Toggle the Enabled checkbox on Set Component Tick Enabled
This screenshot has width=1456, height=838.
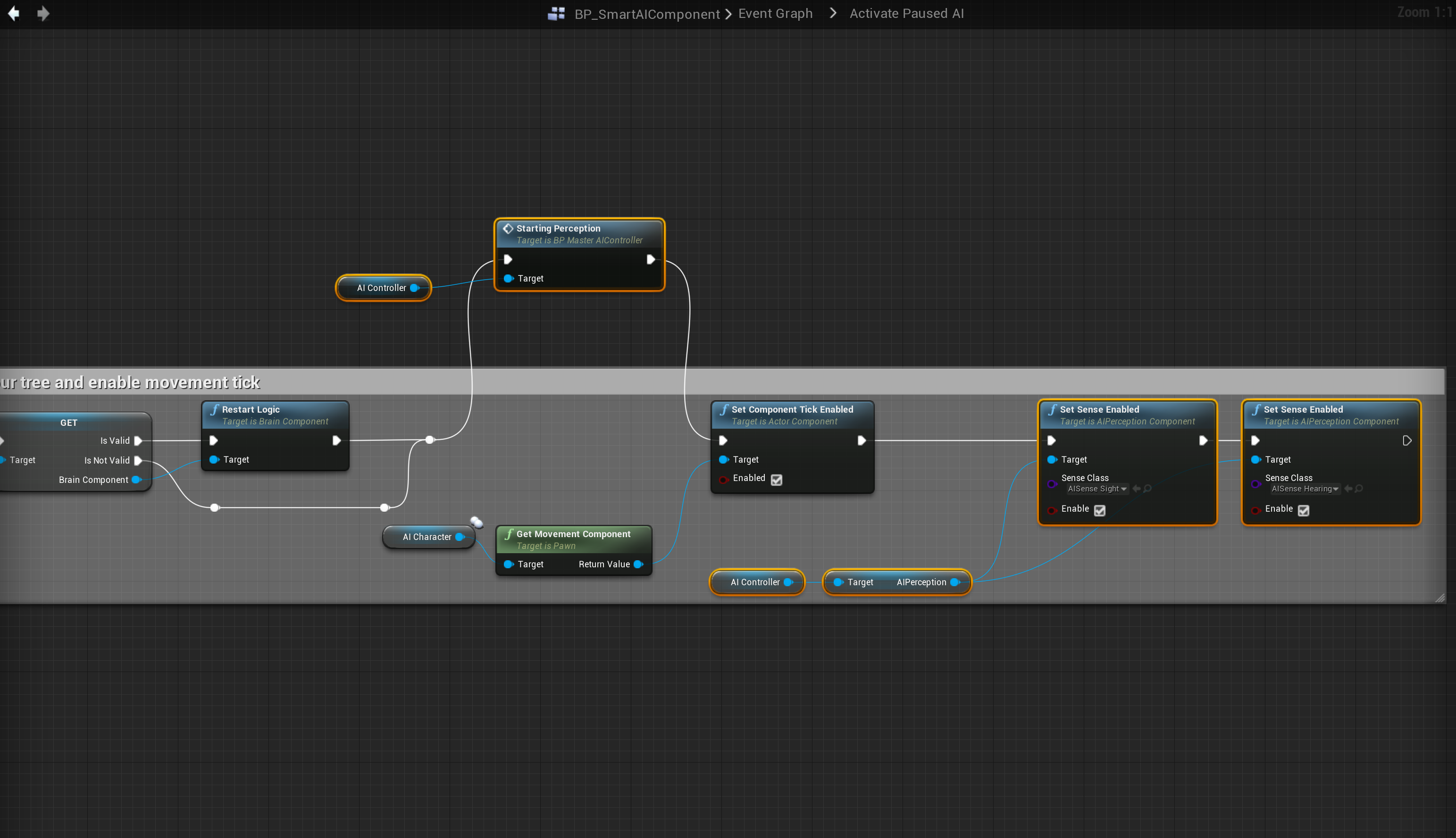[776, 480]
